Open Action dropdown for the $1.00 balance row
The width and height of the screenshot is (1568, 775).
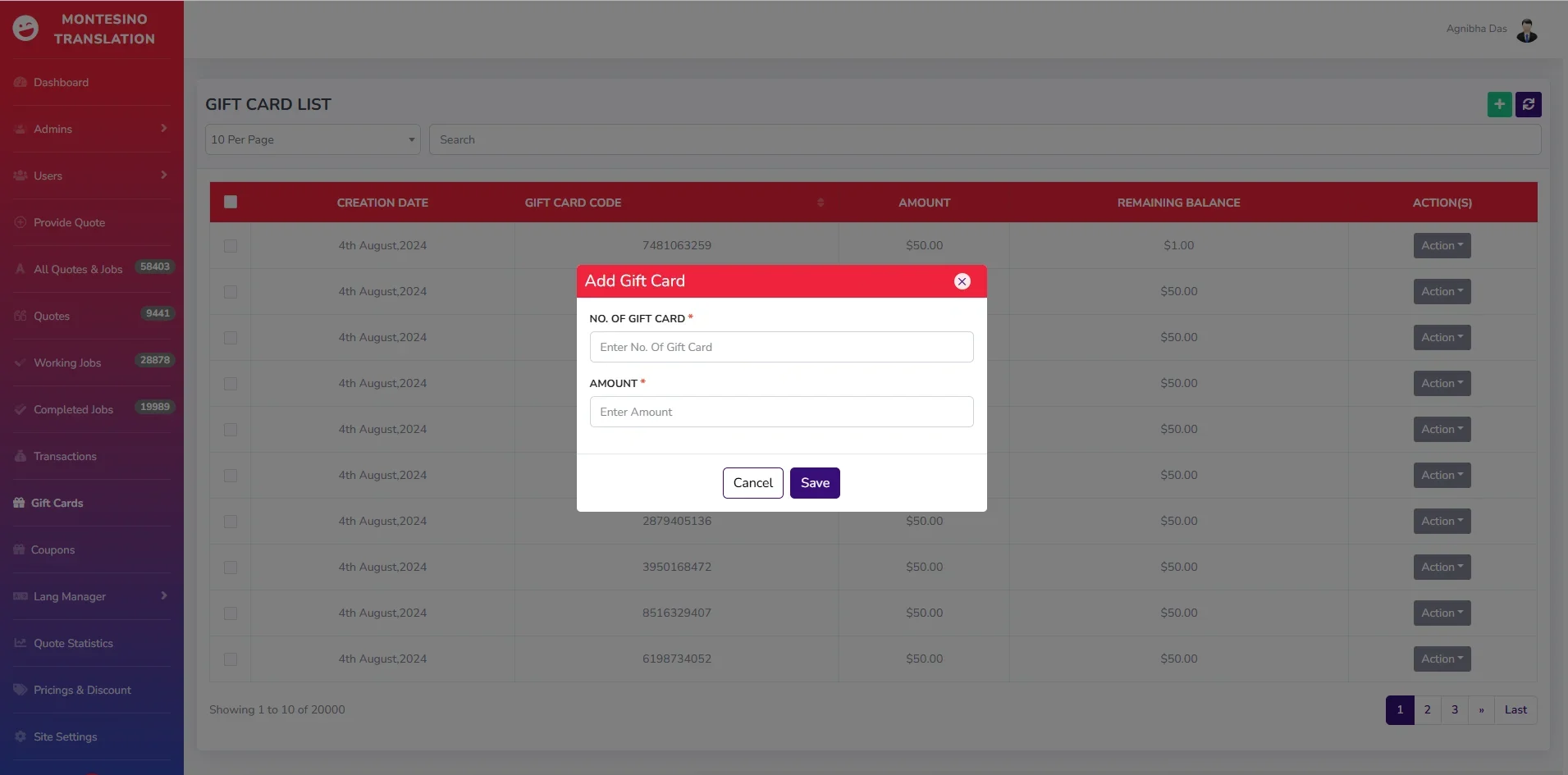(1441, 246)
